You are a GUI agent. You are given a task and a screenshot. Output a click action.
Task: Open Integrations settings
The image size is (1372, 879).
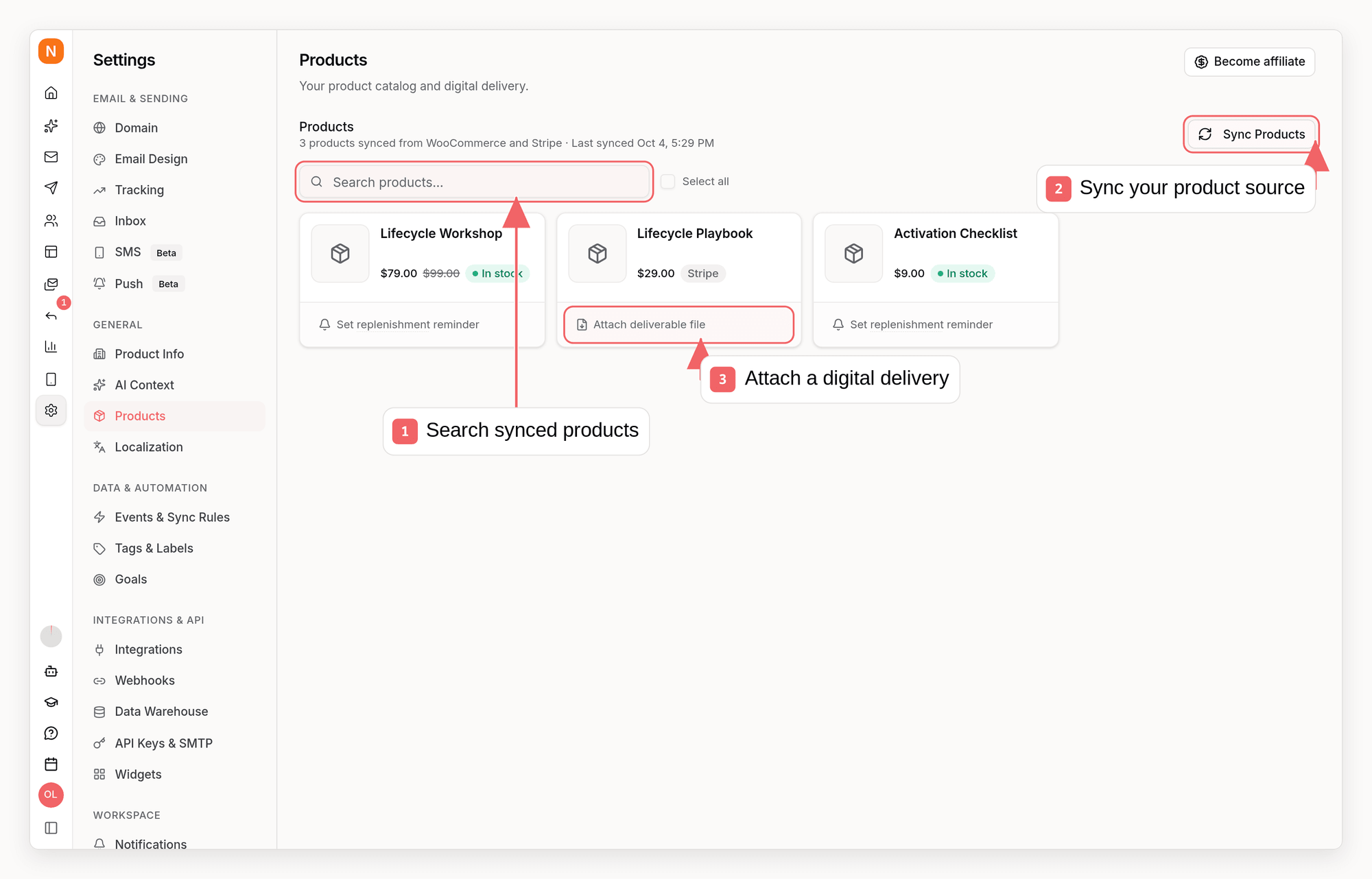pos(175,649)
